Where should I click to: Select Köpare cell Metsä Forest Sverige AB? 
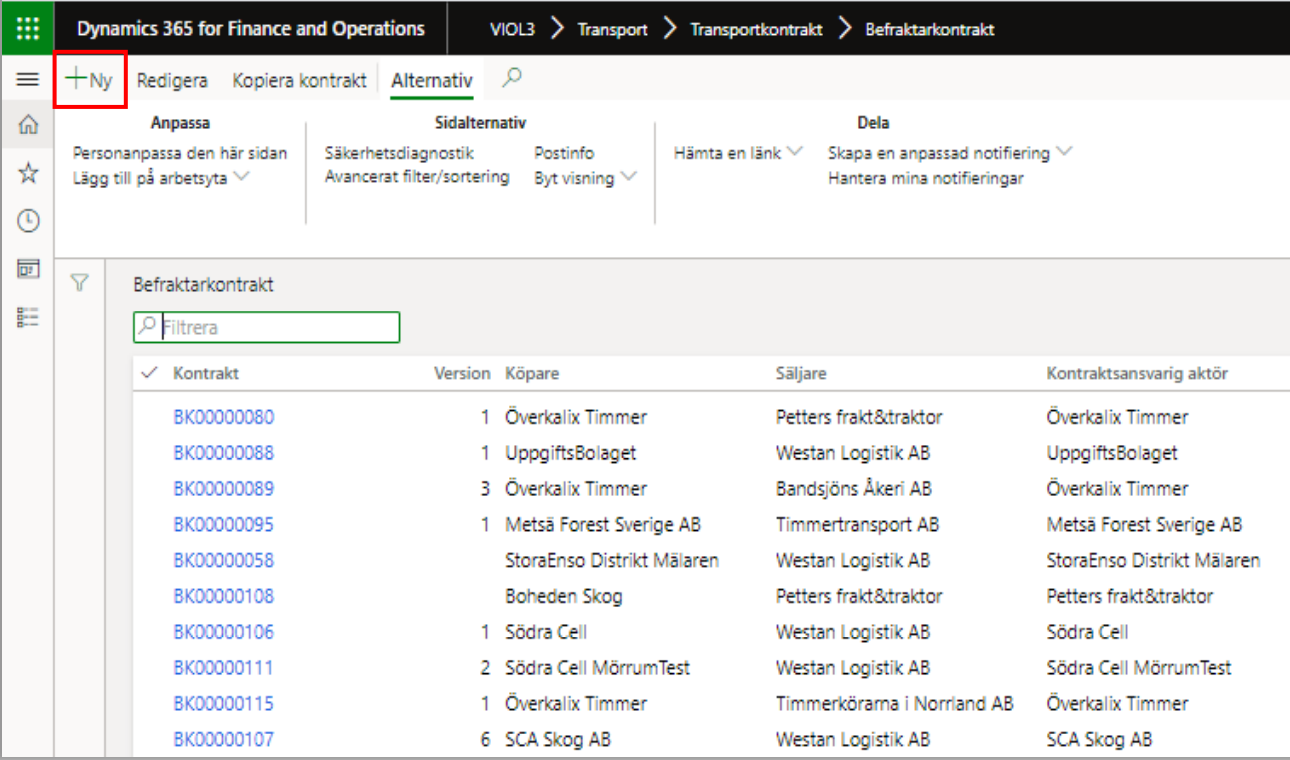(x=603, y=525)
